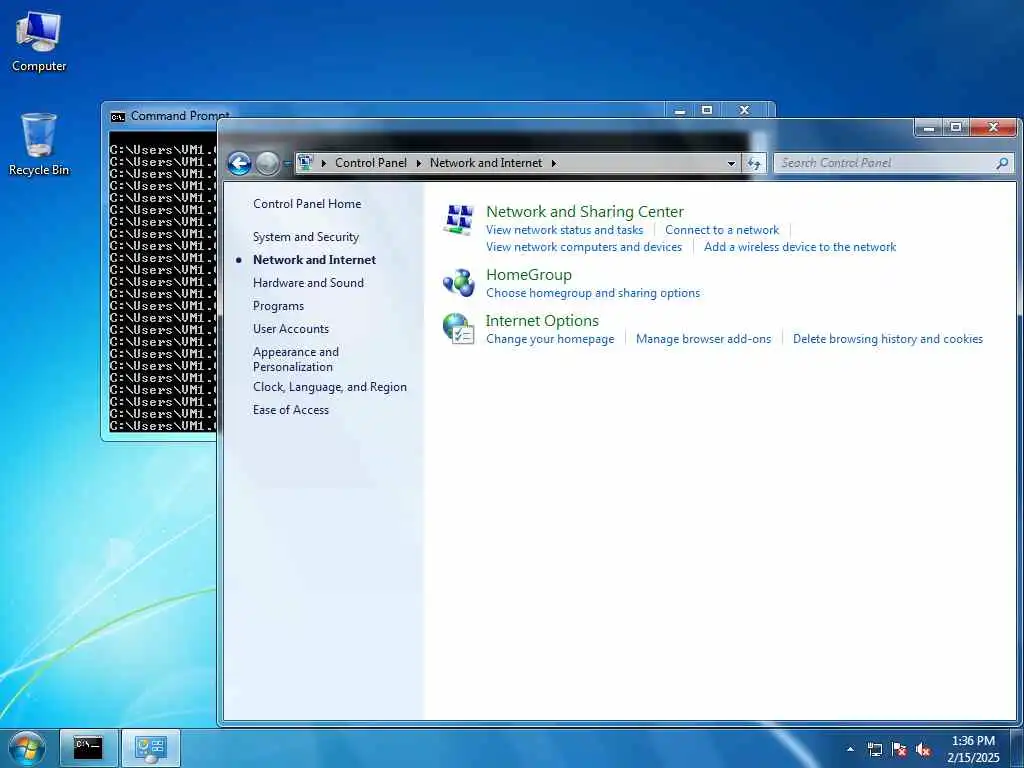The image size is (1024, 768).
Task: Open System and Security category
Action: click(x=306, y=237)
